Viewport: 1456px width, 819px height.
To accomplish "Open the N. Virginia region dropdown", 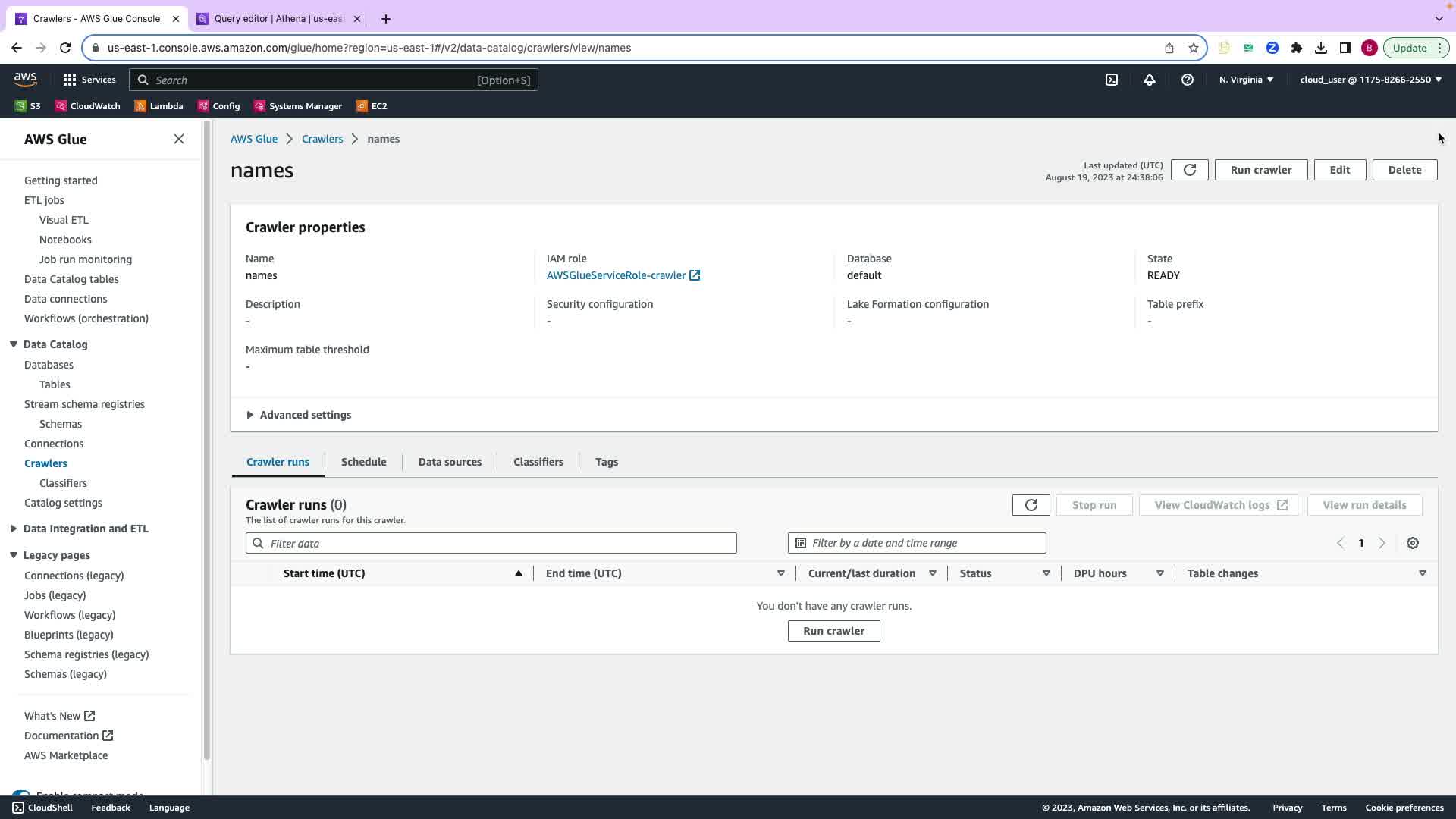I will coord(1246,80).
